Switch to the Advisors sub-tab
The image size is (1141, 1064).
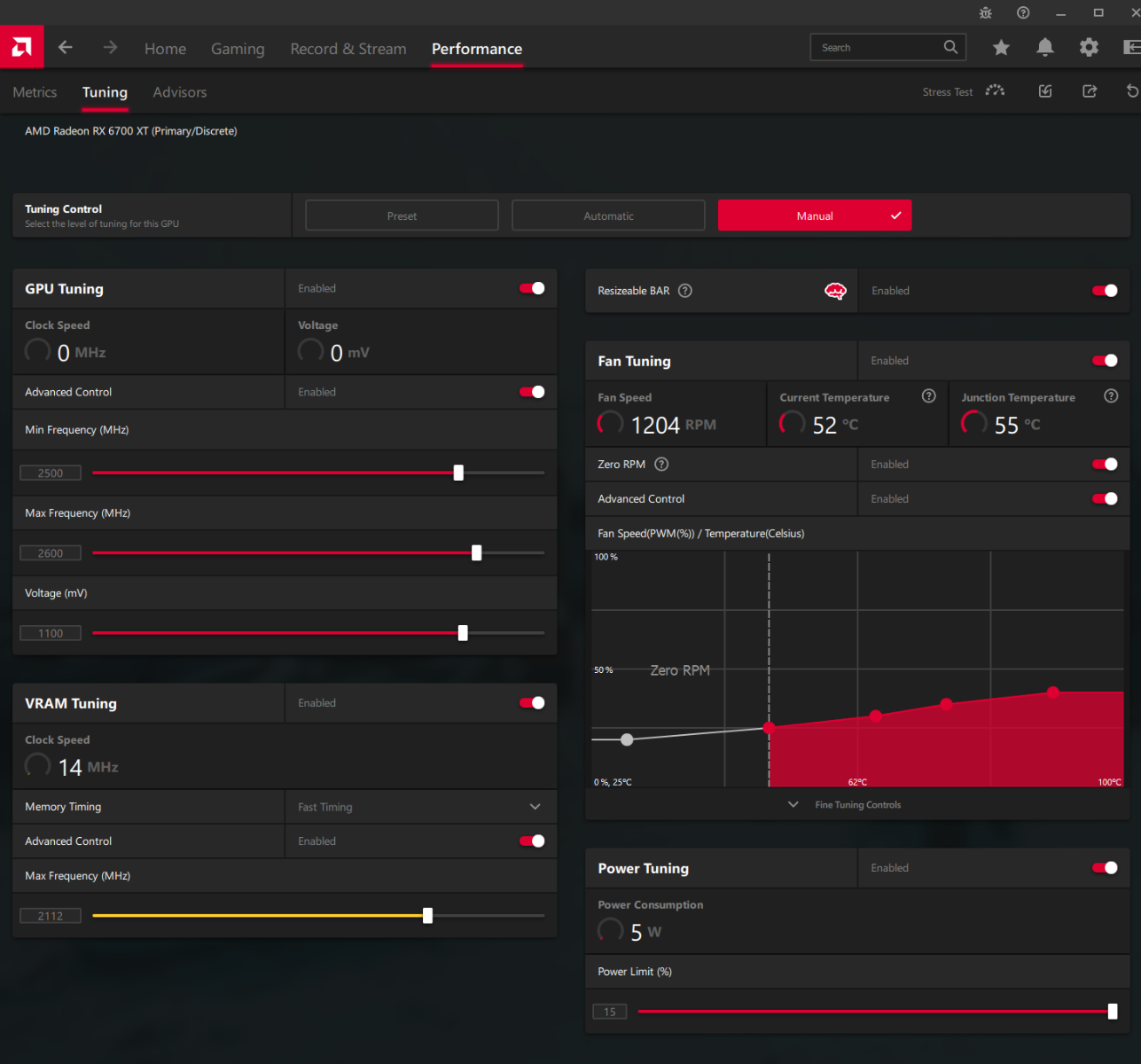coord(180,92)
